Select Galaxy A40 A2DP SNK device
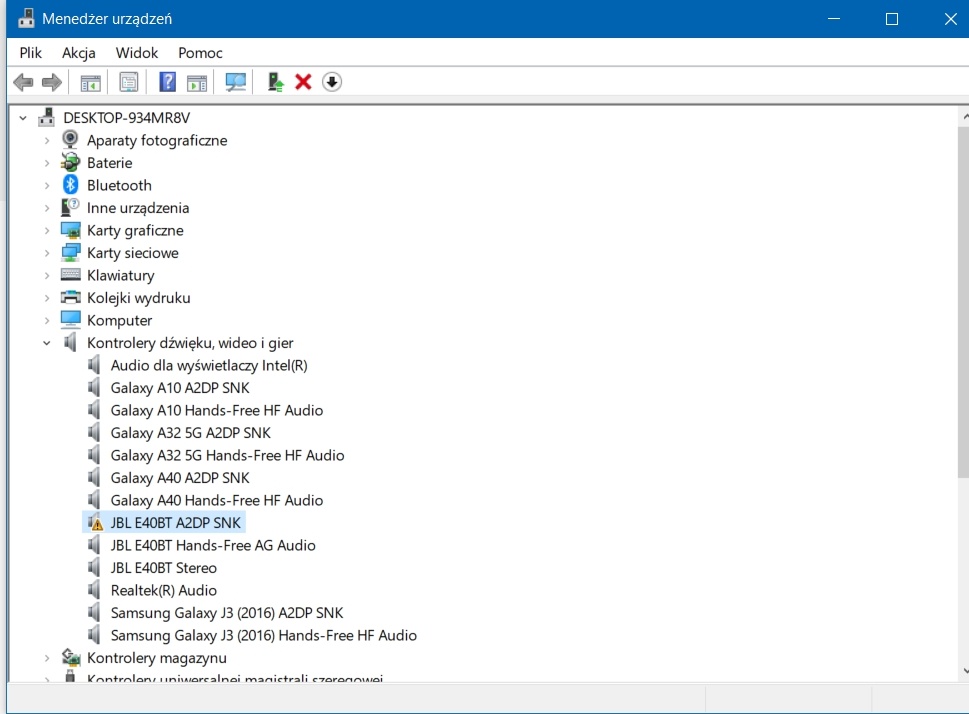 [180, 477]
